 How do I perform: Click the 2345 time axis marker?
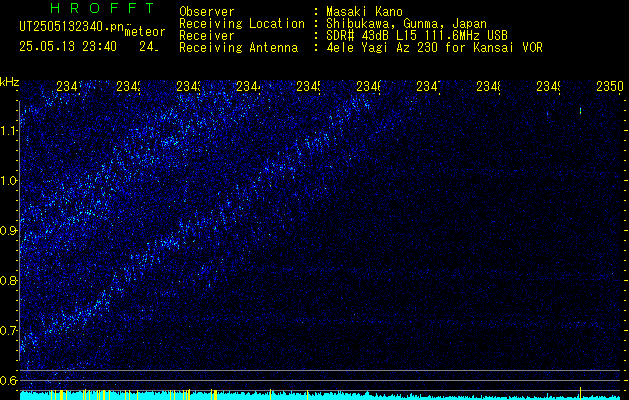(308, 86)
